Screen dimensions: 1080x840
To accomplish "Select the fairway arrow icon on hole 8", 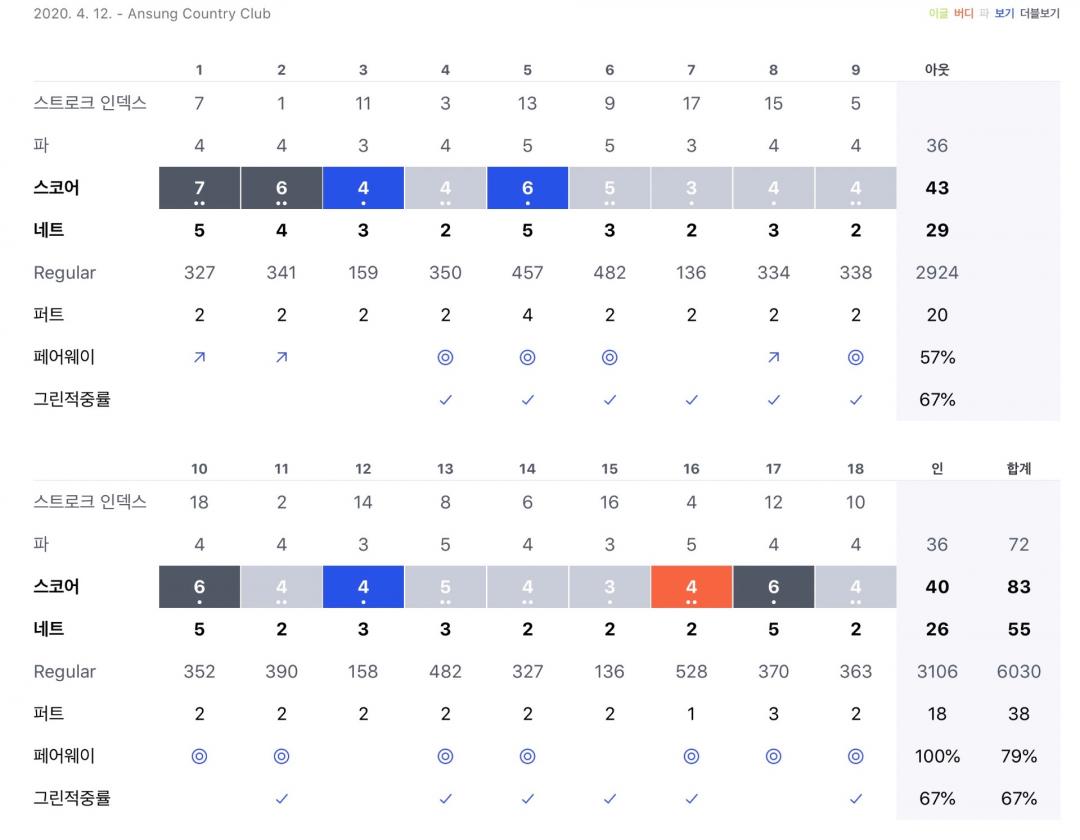I will (x=773, y=357).
